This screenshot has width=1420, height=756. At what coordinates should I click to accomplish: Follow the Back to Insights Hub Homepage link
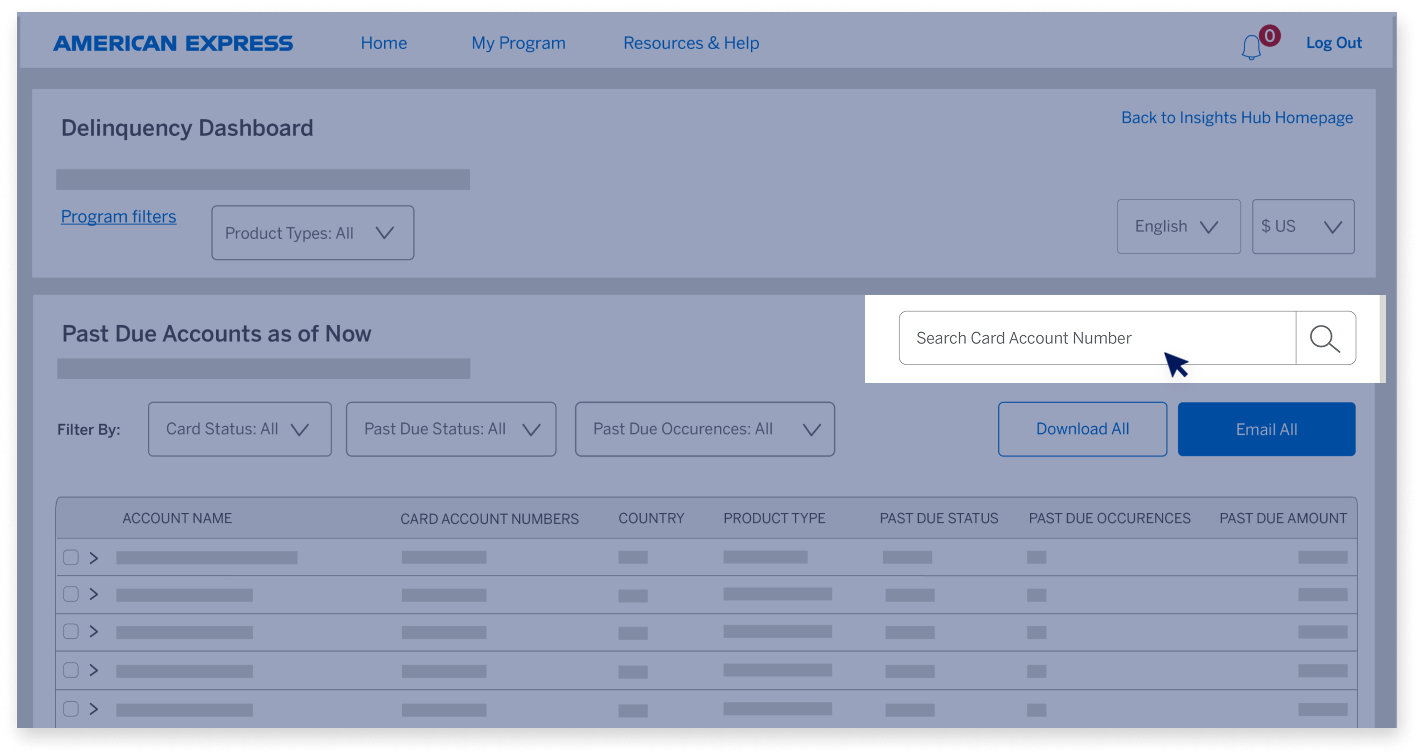click(1236, 117)
